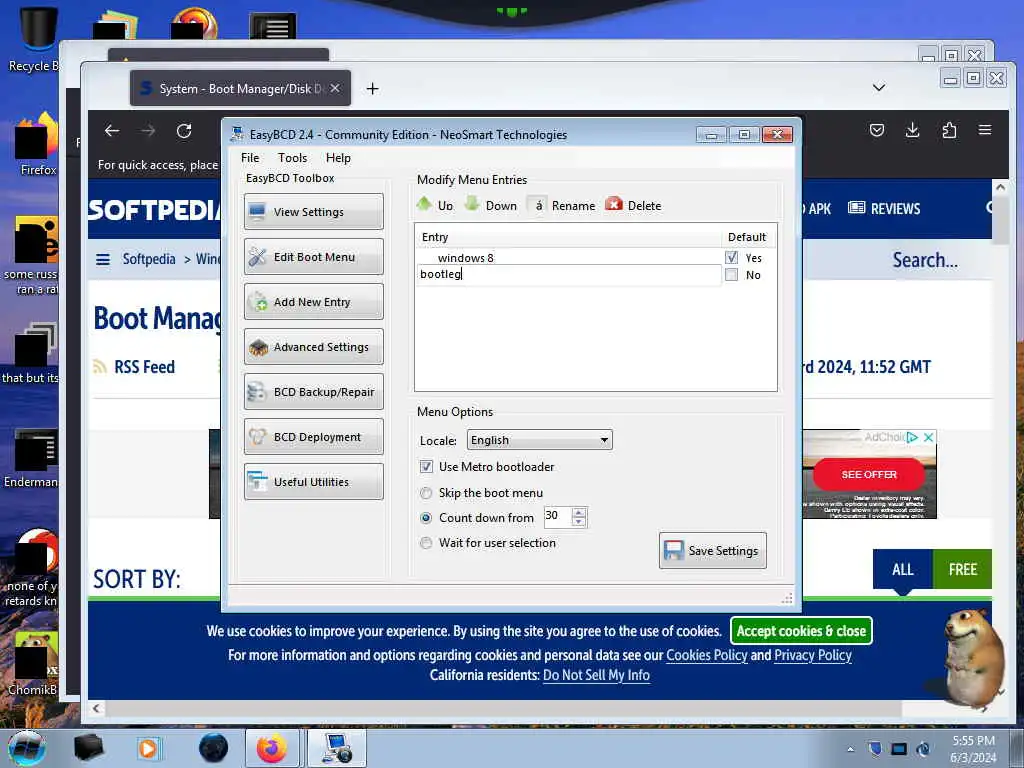Image resolution: width=1024 pixels, height=768 pixels.
Task: Open Add New Entry section
Action: 313,302
